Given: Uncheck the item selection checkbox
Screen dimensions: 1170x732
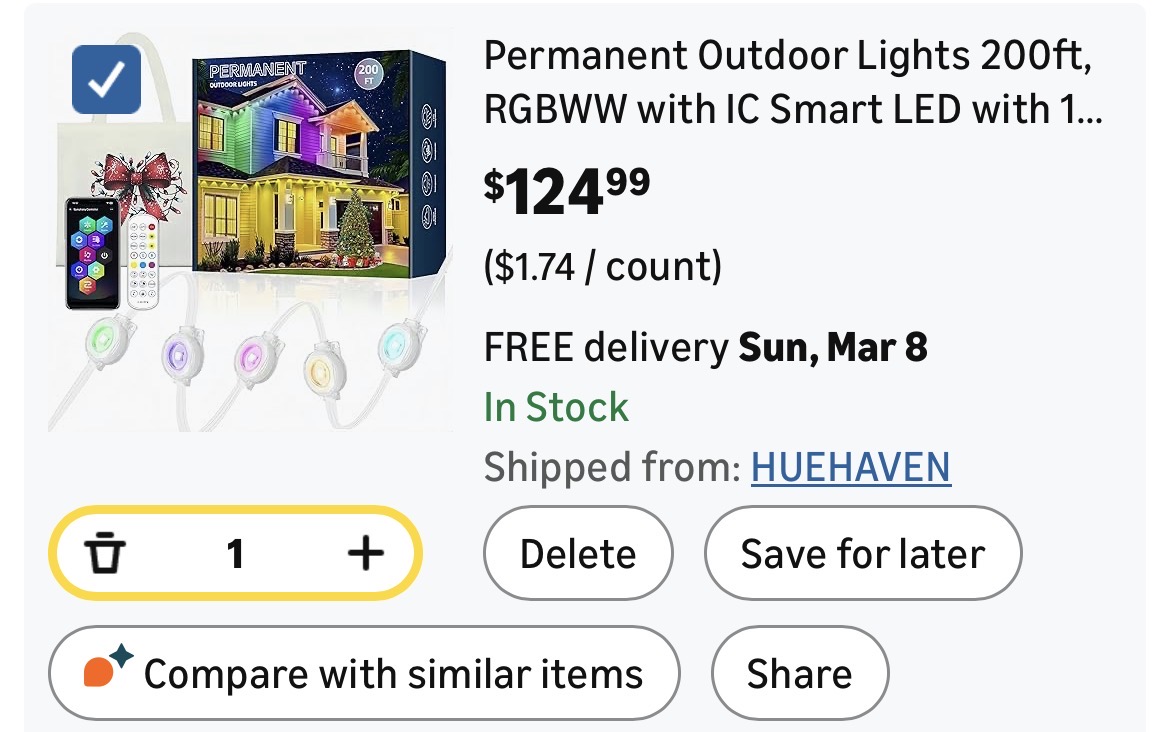Looking at the screenshot, I should [x=106, y=80].
